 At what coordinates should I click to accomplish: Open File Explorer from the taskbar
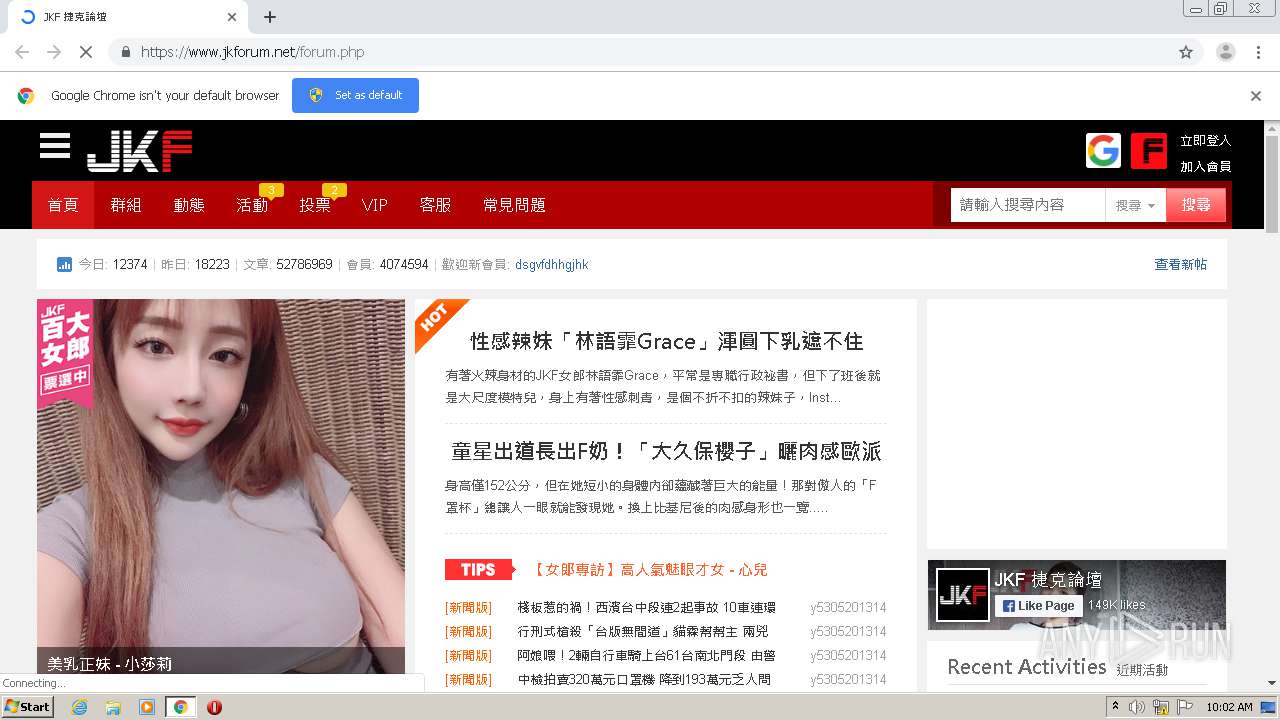[113, 707]
